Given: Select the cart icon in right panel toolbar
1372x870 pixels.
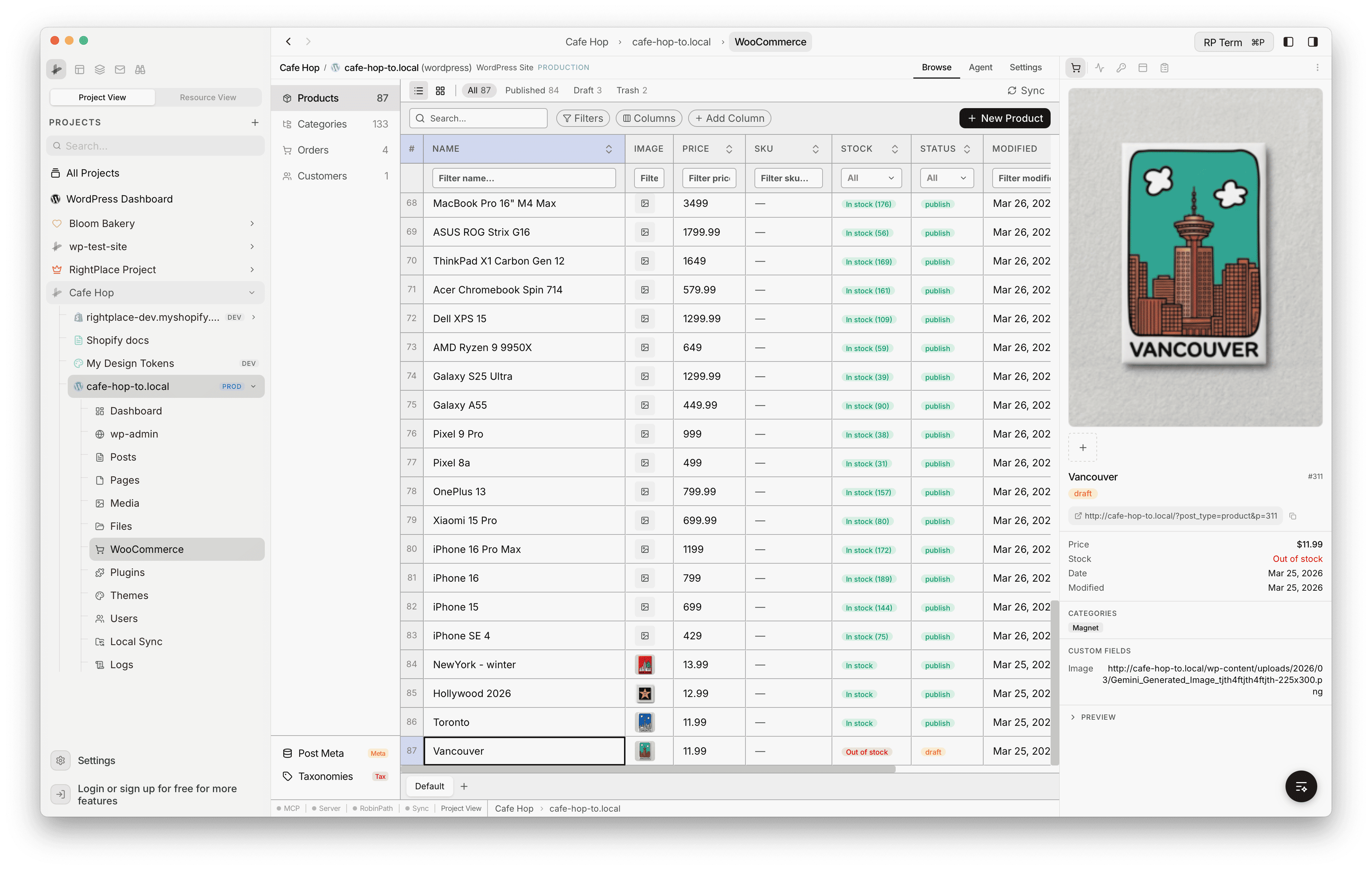Looking at the screenshot, I should 1076,67.
